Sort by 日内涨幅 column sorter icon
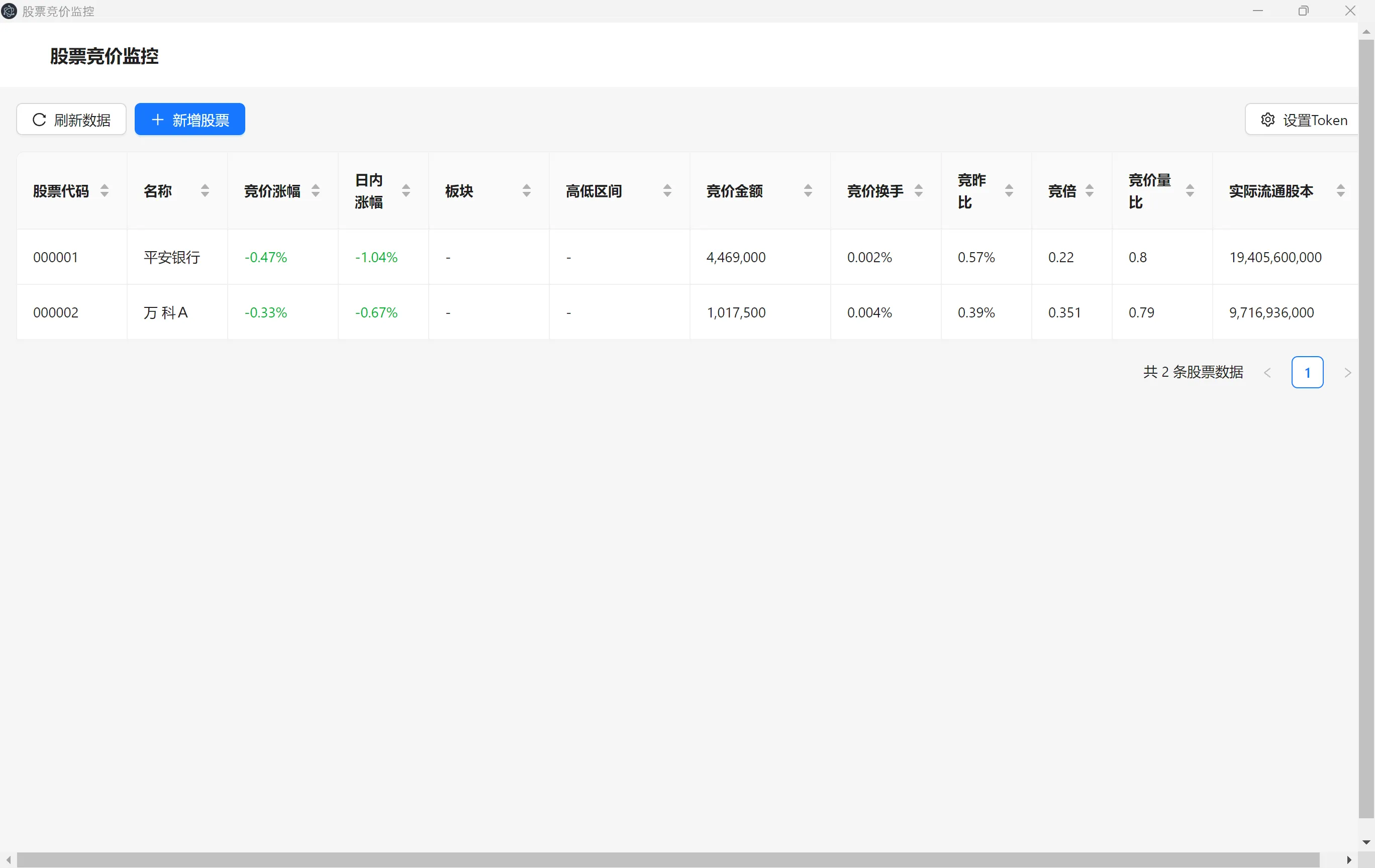The image size is (1375, 868). pos(406,190)
